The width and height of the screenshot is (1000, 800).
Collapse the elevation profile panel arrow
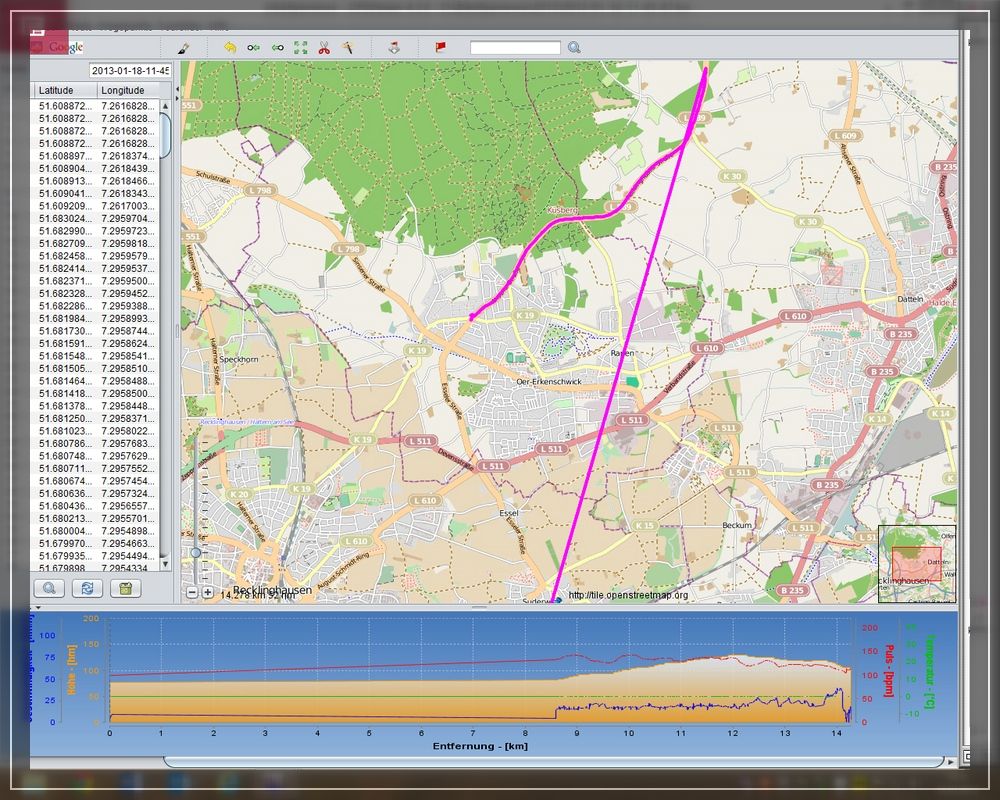point(38,607)
